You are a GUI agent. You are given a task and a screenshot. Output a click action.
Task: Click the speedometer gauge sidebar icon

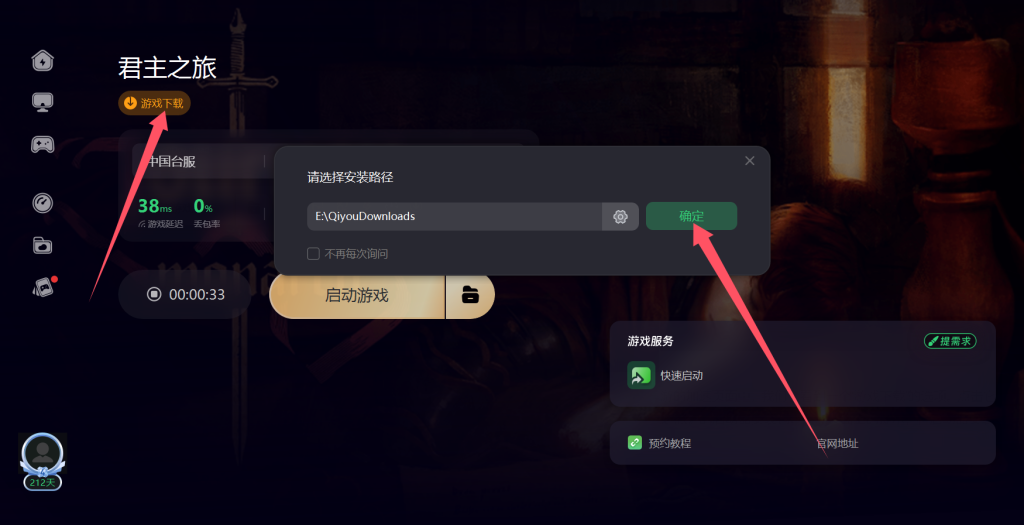point(42,203)
